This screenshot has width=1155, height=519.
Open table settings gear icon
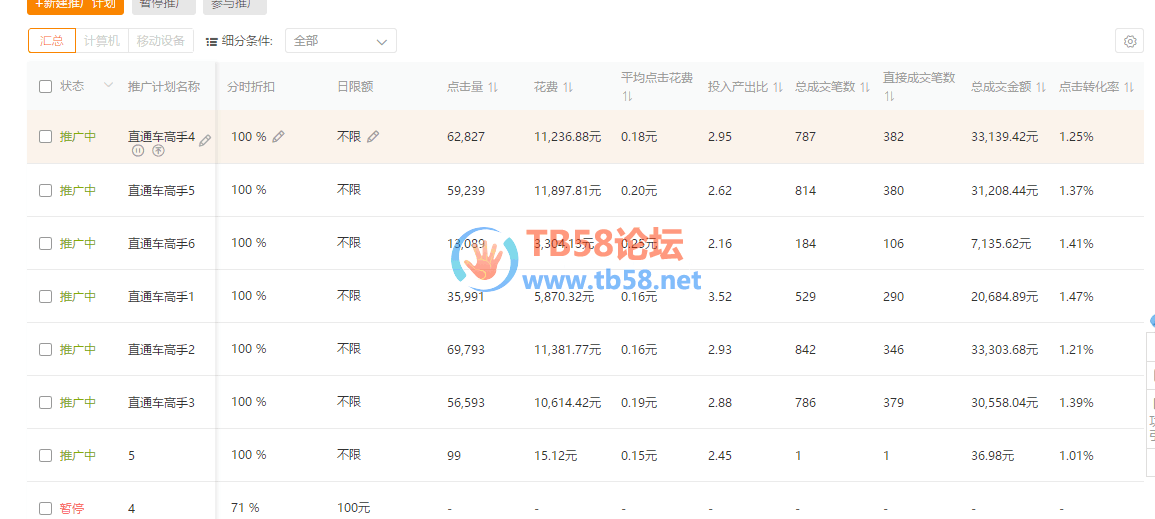pos(1130,41)
